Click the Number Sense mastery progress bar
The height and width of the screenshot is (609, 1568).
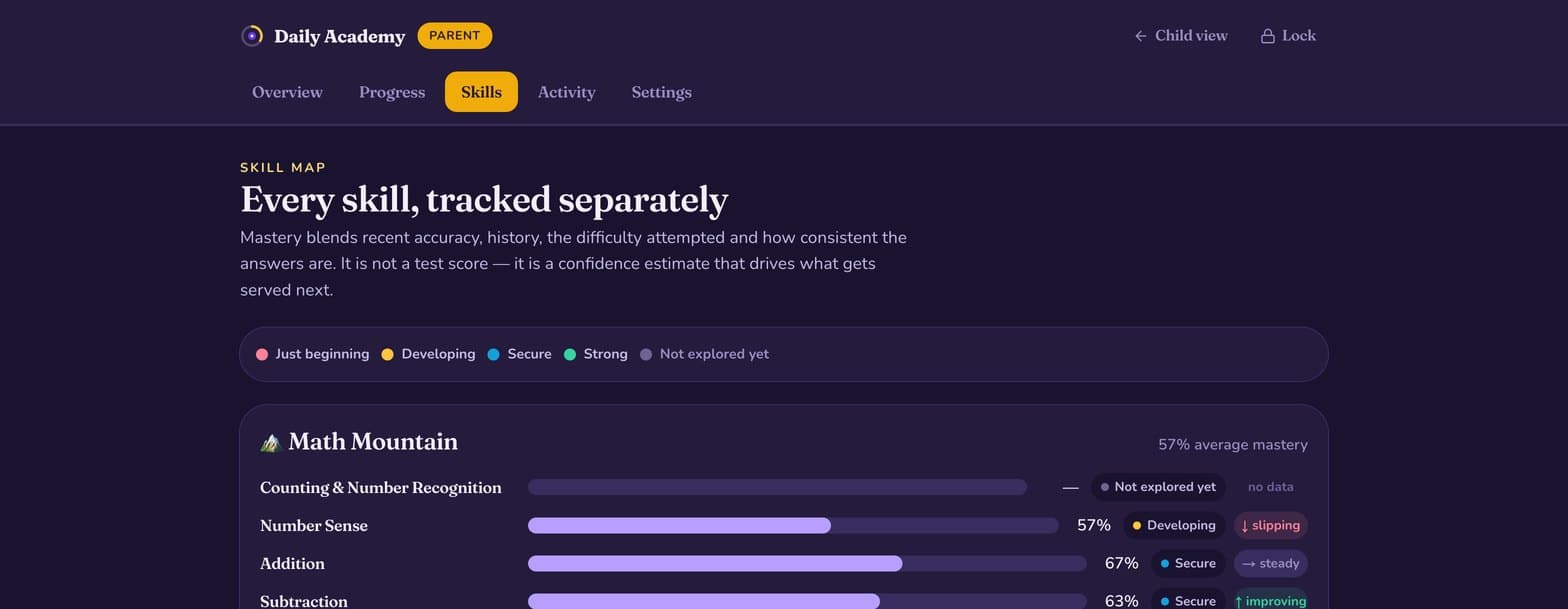point(793,526)
